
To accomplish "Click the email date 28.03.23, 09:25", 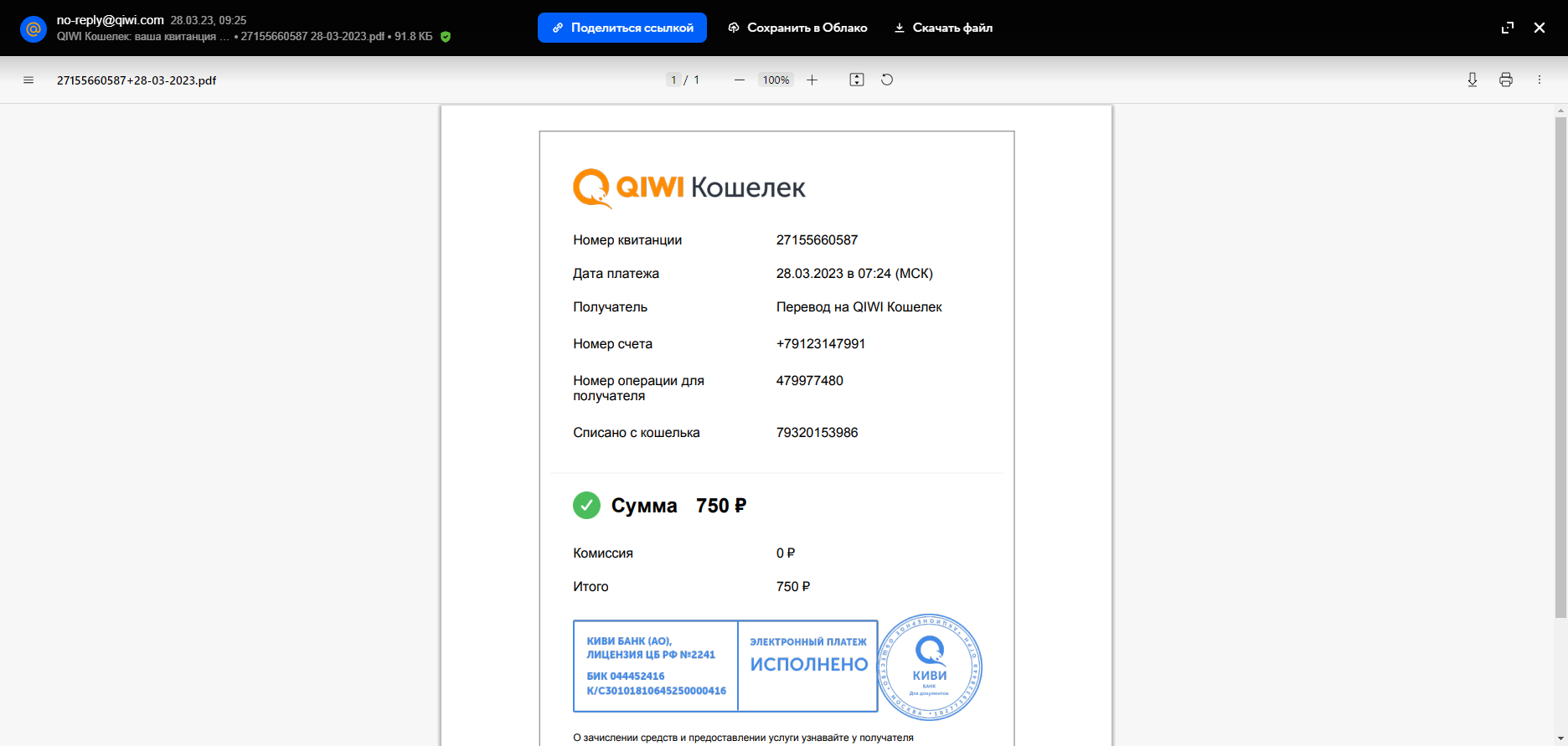I will point(209,20).
